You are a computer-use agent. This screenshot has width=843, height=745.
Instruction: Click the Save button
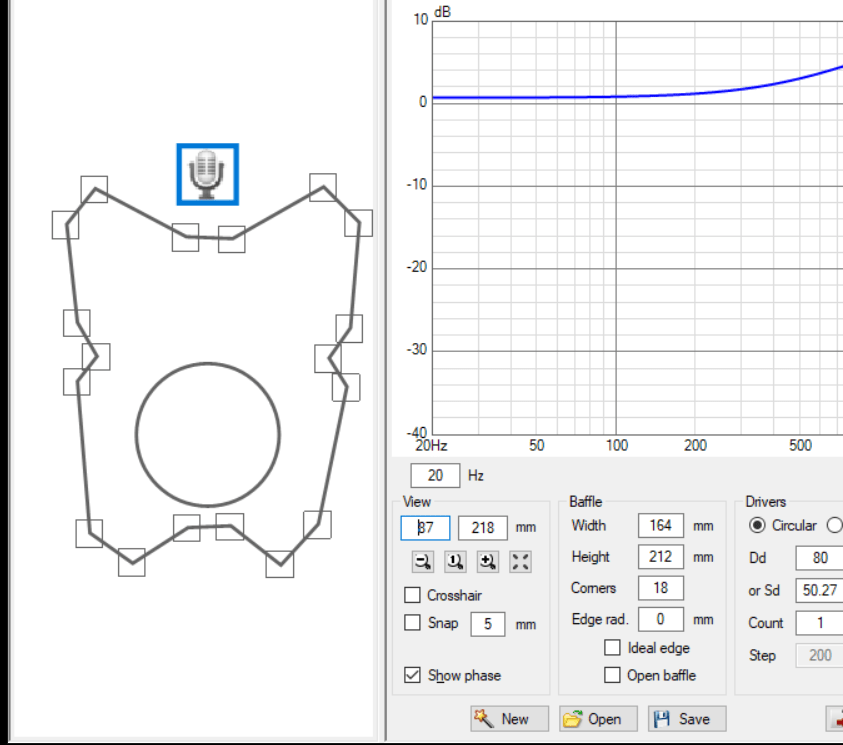coord(687,719)
